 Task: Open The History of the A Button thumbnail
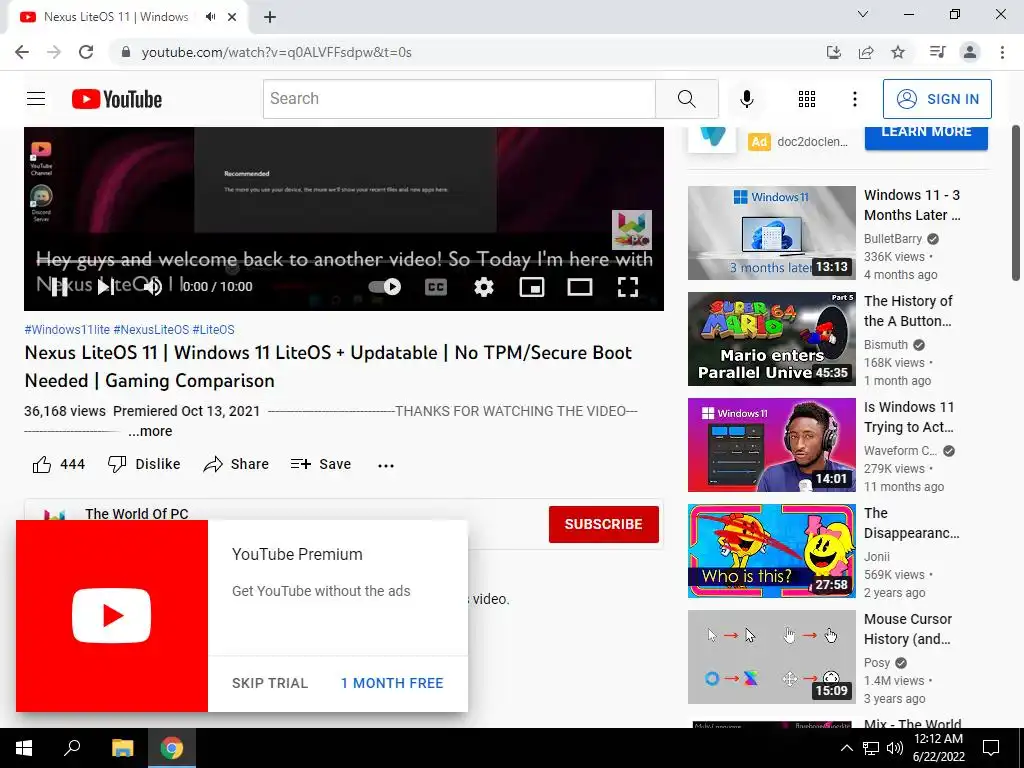point(771,338)
